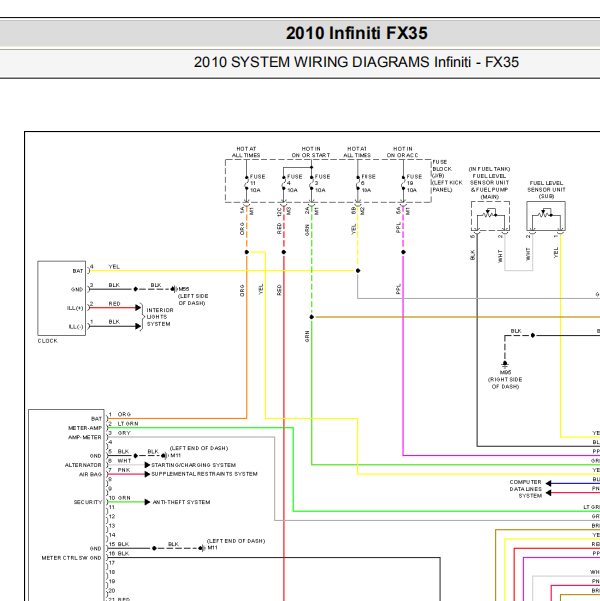This screenshot has height=601, width=600.
Task: Click the FUSE 4 10A label
Action: 294,183
